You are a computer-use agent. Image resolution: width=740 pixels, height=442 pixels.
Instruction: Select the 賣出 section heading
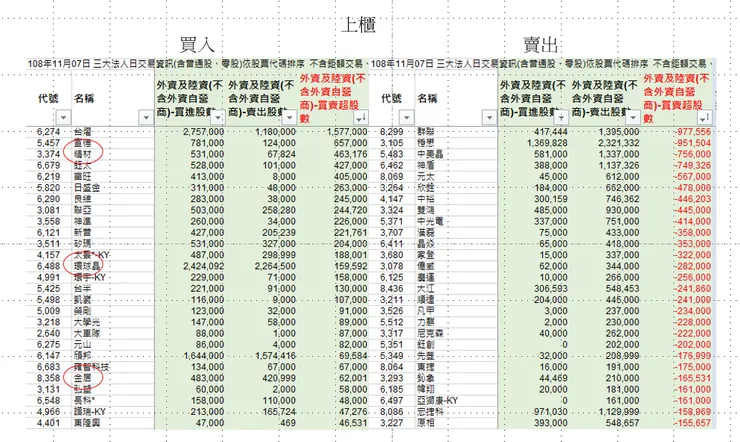541,45
